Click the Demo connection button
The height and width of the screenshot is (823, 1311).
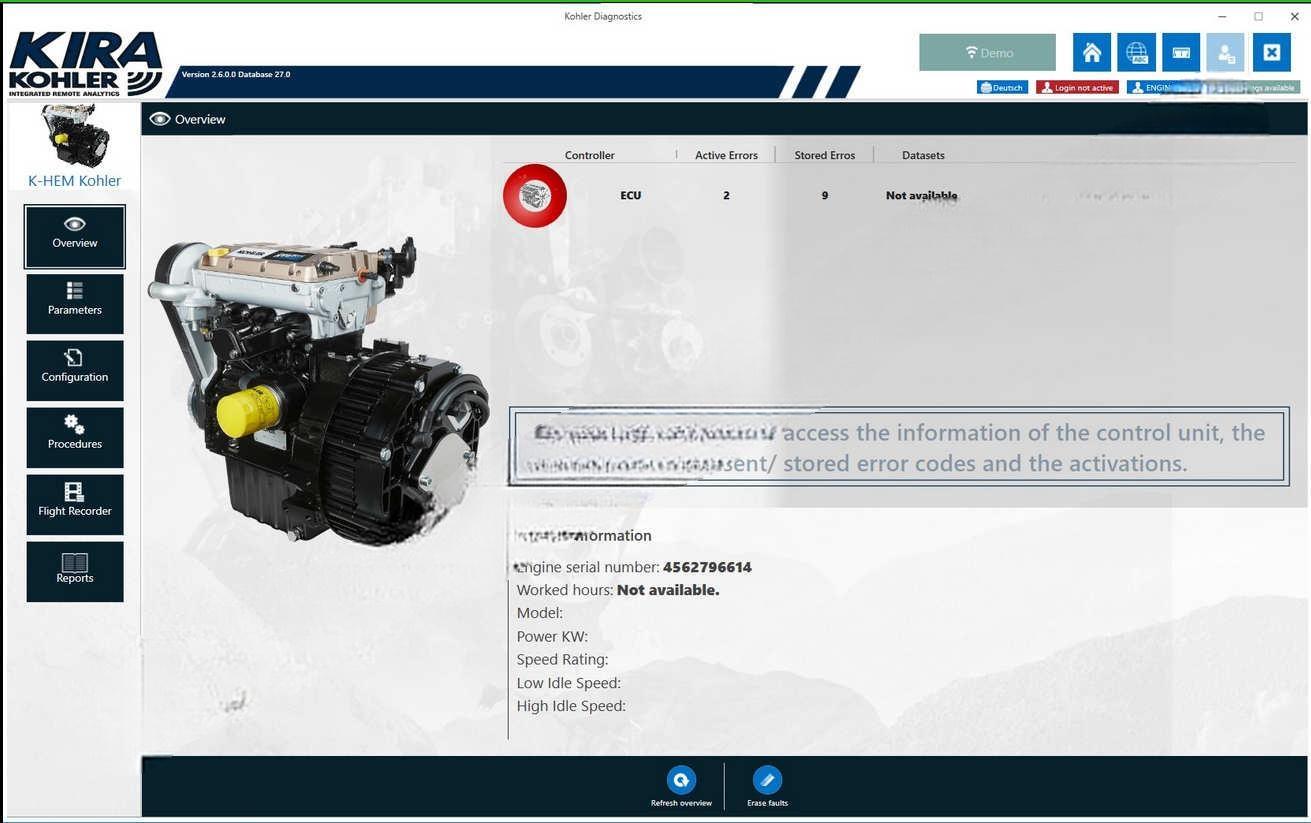987,53
